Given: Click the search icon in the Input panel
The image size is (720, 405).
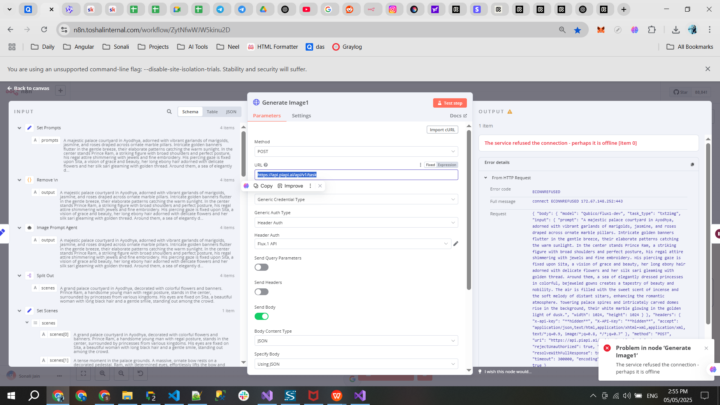Looking at the screenshot, I should 168,112.
